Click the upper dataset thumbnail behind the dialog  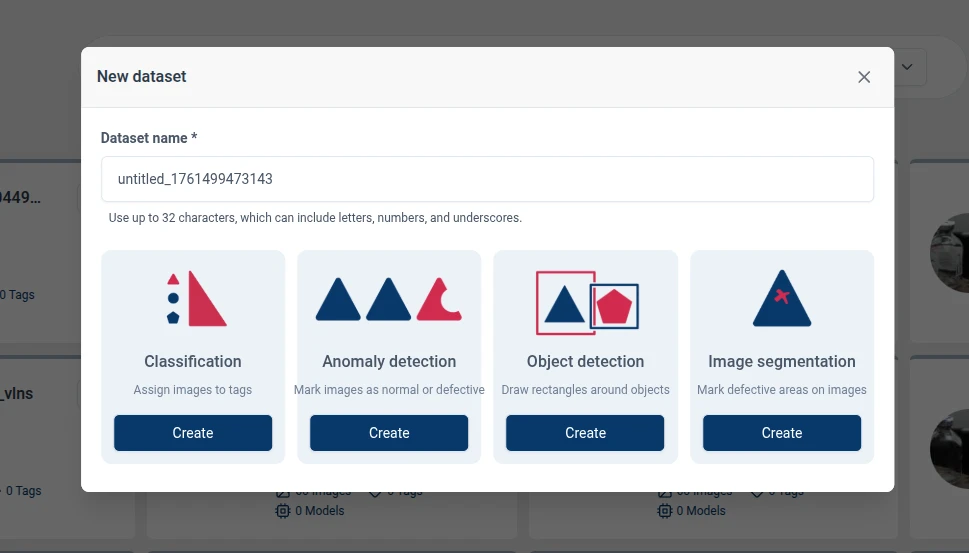(949, 252)
